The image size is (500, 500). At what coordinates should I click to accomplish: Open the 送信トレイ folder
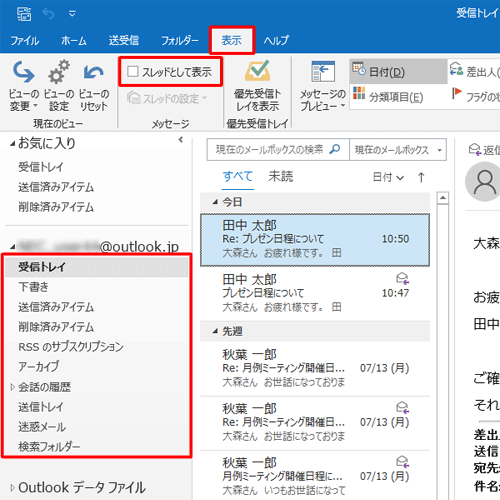(x=40, y=407)
